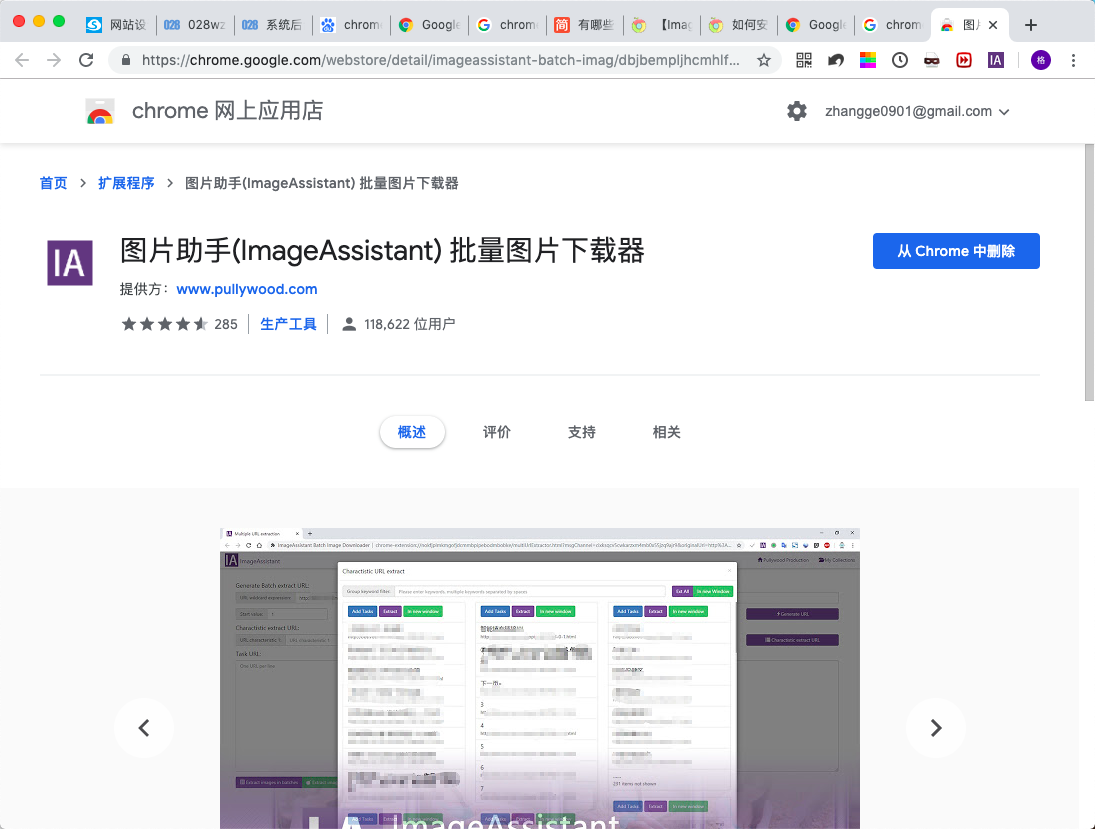Click the five-star rating

(x=165, y=324)
